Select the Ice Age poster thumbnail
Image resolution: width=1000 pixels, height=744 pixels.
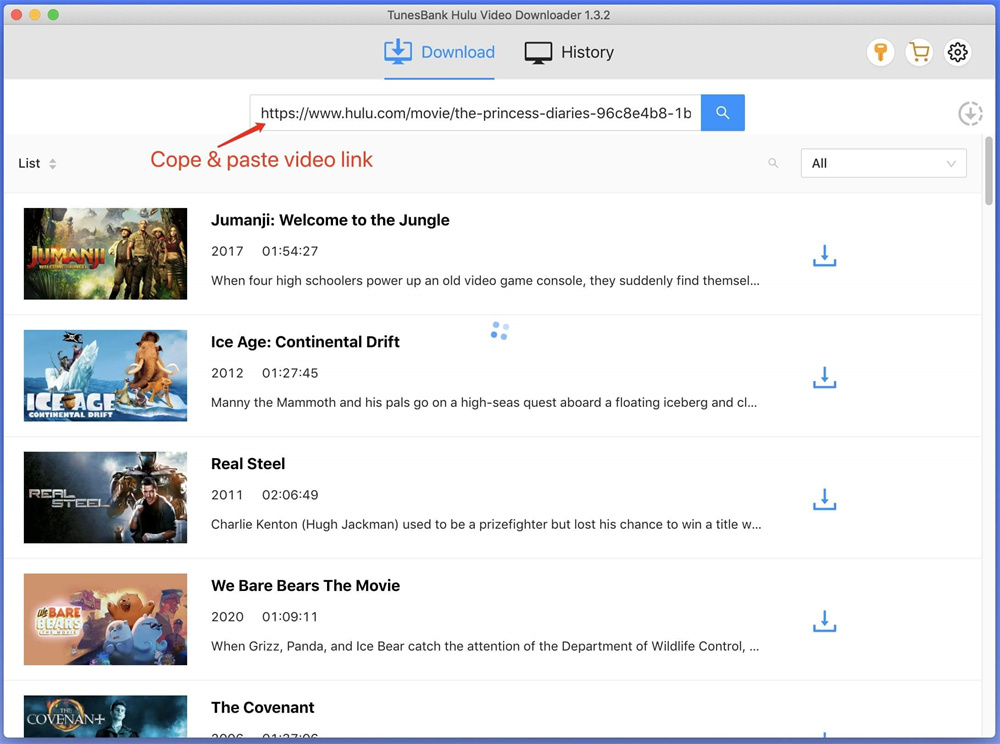coord(105,376)
